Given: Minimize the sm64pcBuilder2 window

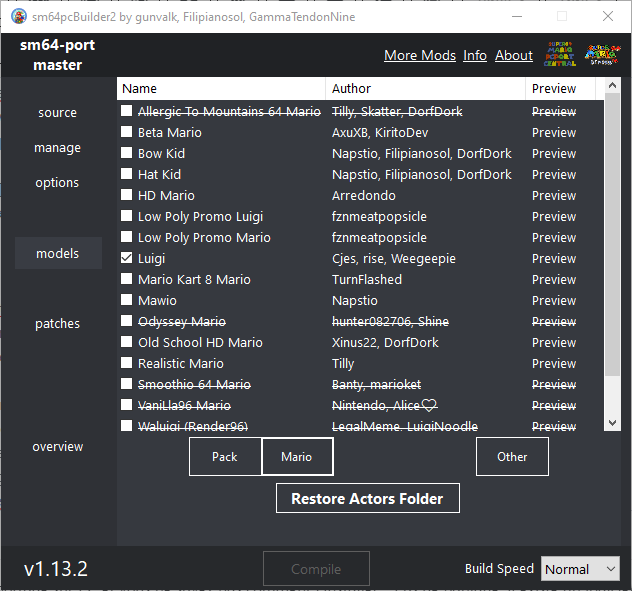Looking at the screenshot, I should [515, 17].
